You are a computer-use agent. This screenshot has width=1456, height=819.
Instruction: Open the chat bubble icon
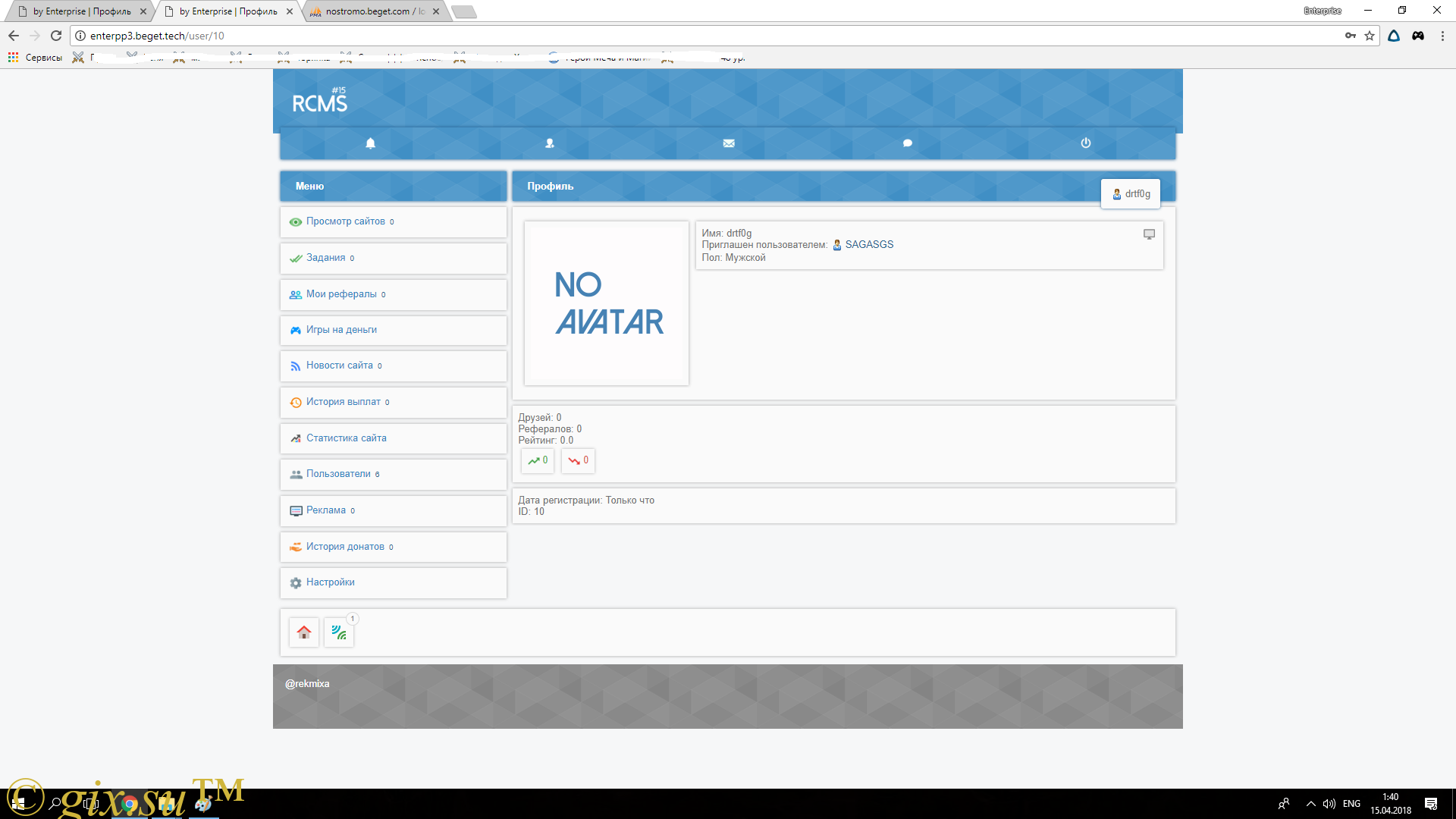[x=908, y=143]
